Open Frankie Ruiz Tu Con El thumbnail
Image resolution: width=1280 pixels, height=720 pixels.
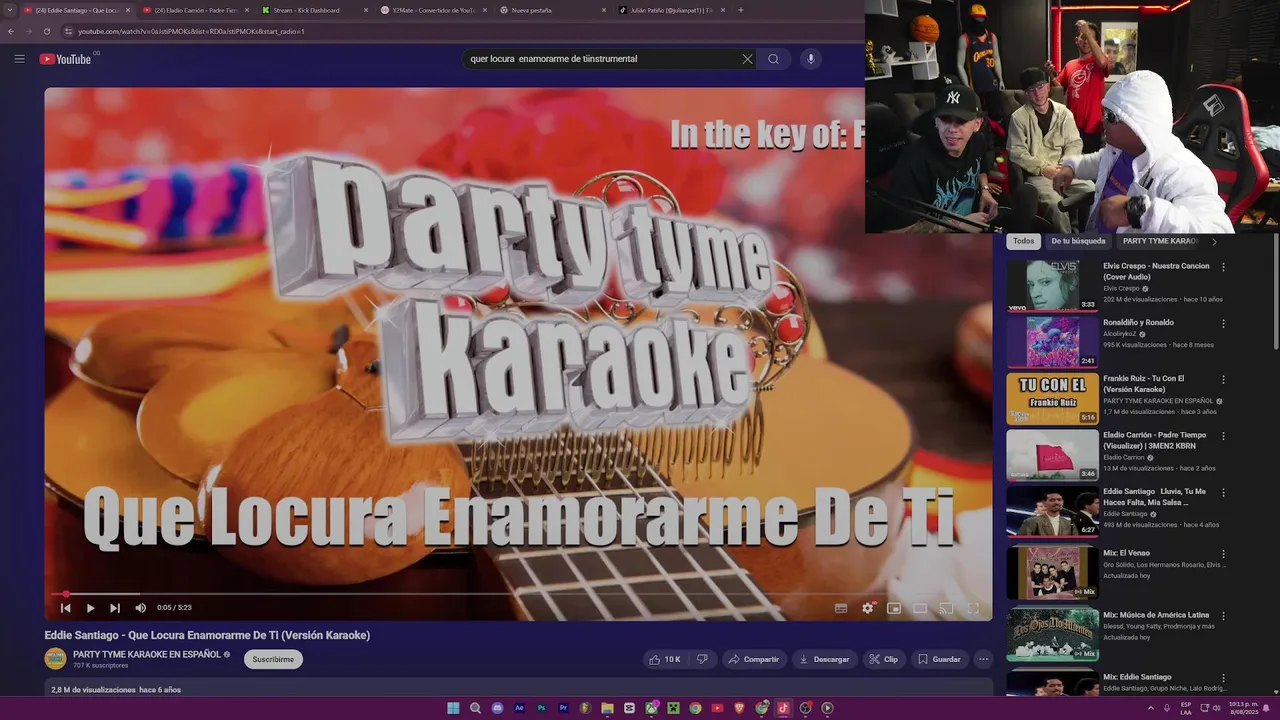click(1052, 398)
